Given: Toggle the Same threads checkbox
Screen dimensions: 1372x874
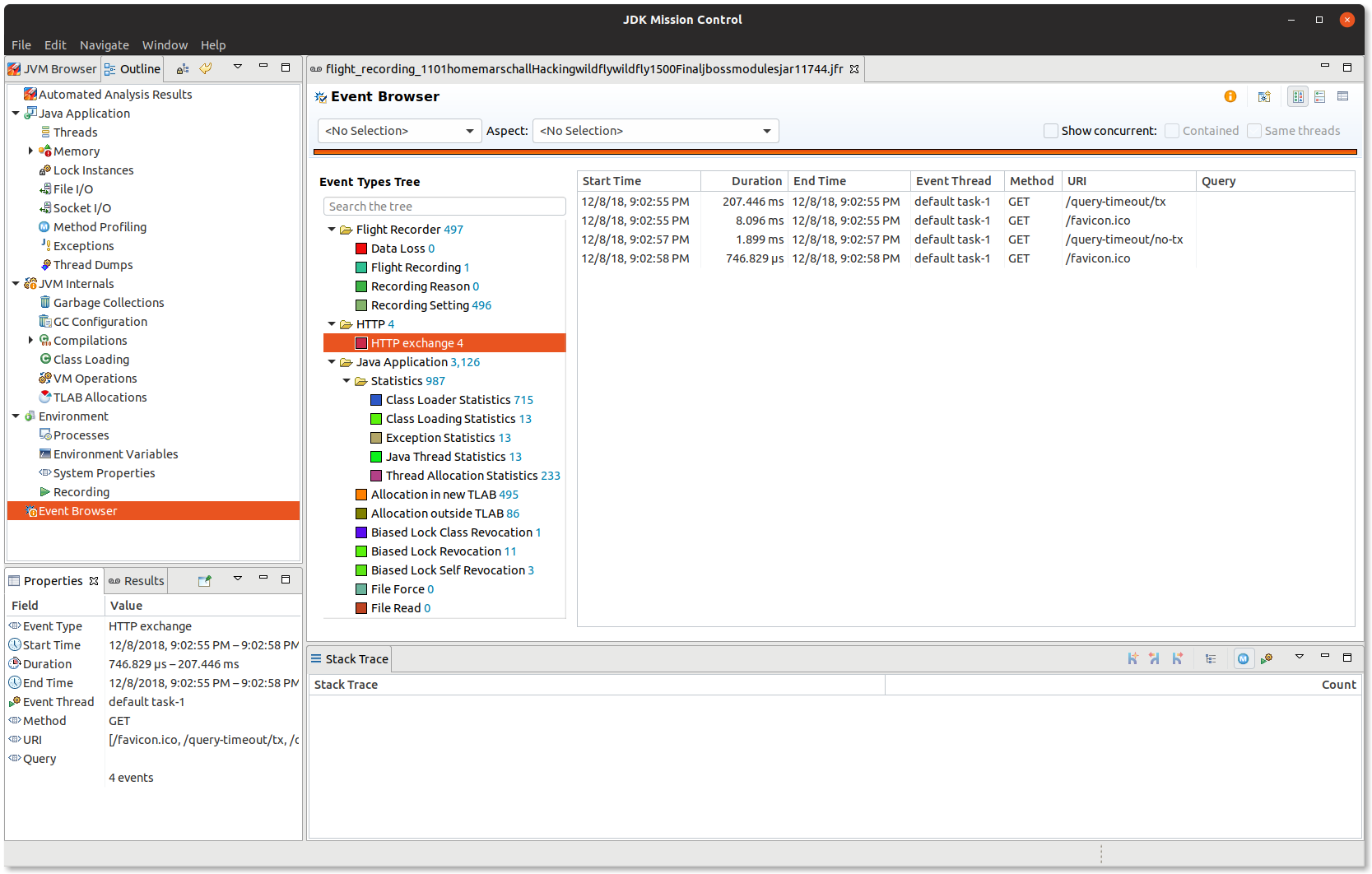Looking at the screenshot, I should point(1254,131).
